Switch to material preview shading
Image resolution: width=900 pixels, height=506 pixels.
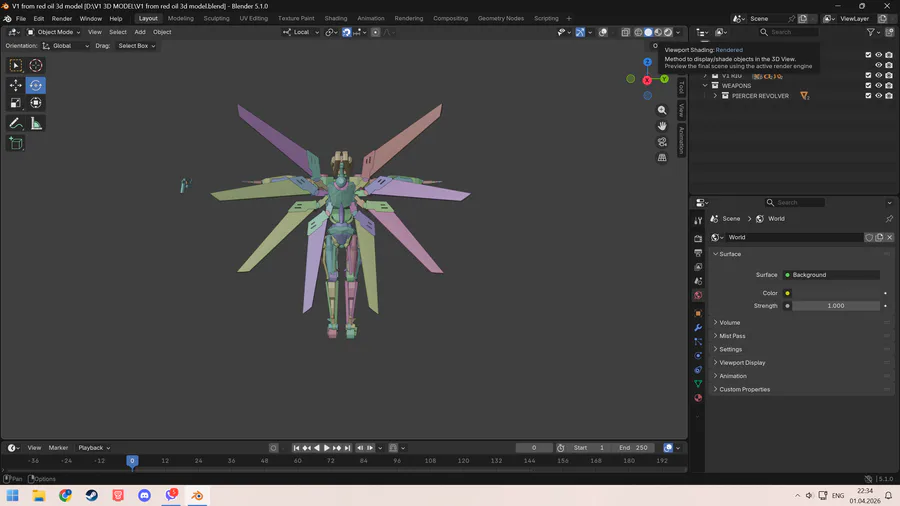(658, 32)
